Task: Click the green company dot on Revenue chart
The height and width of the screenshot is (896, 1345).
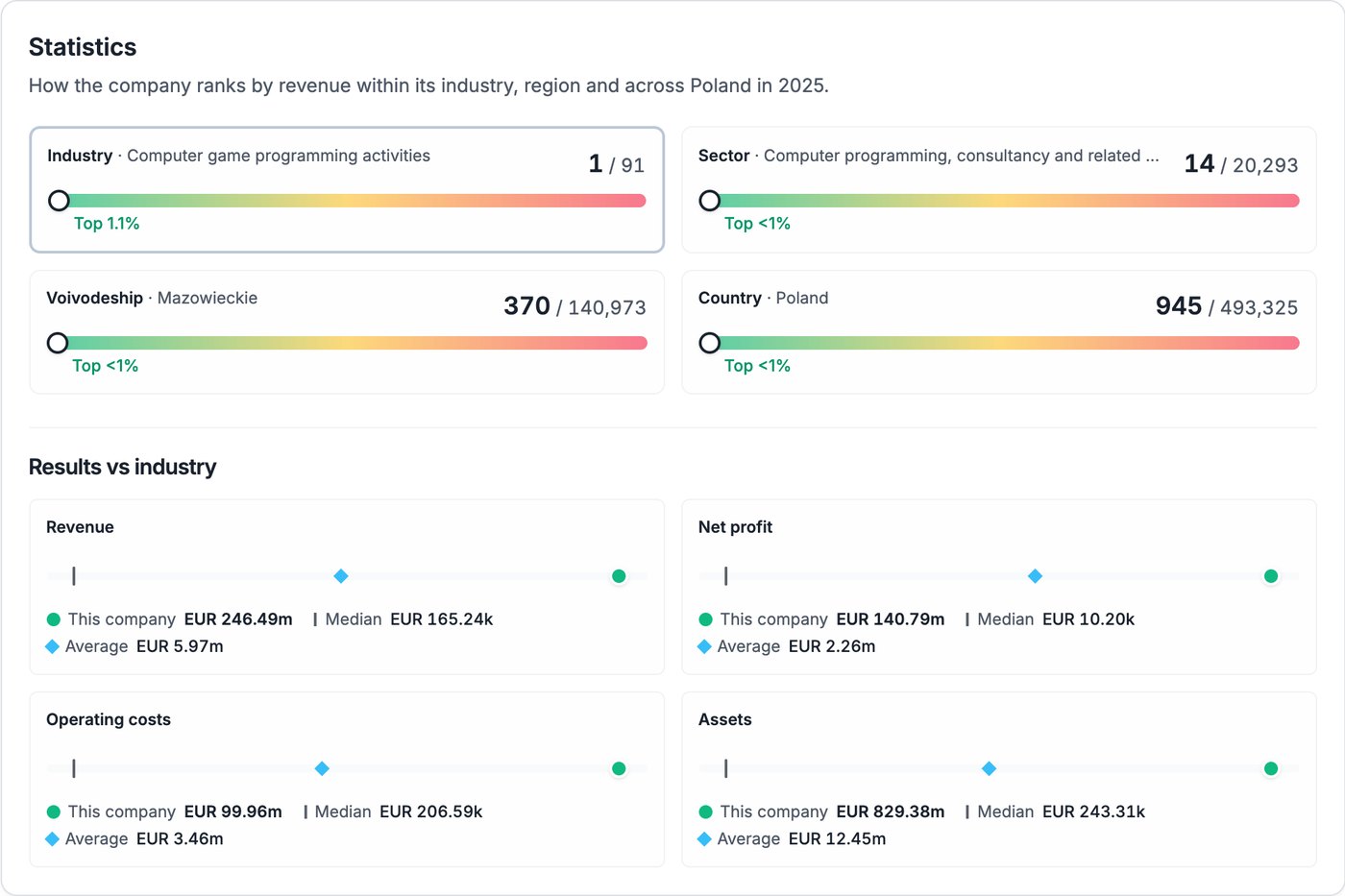Action: pos(619,576)
